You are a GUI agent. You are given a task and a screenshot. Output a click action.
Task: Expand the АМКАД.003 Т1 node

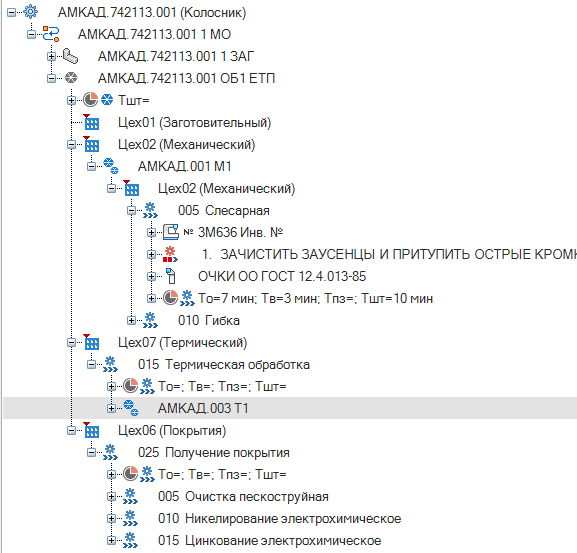tap(111, 408)
